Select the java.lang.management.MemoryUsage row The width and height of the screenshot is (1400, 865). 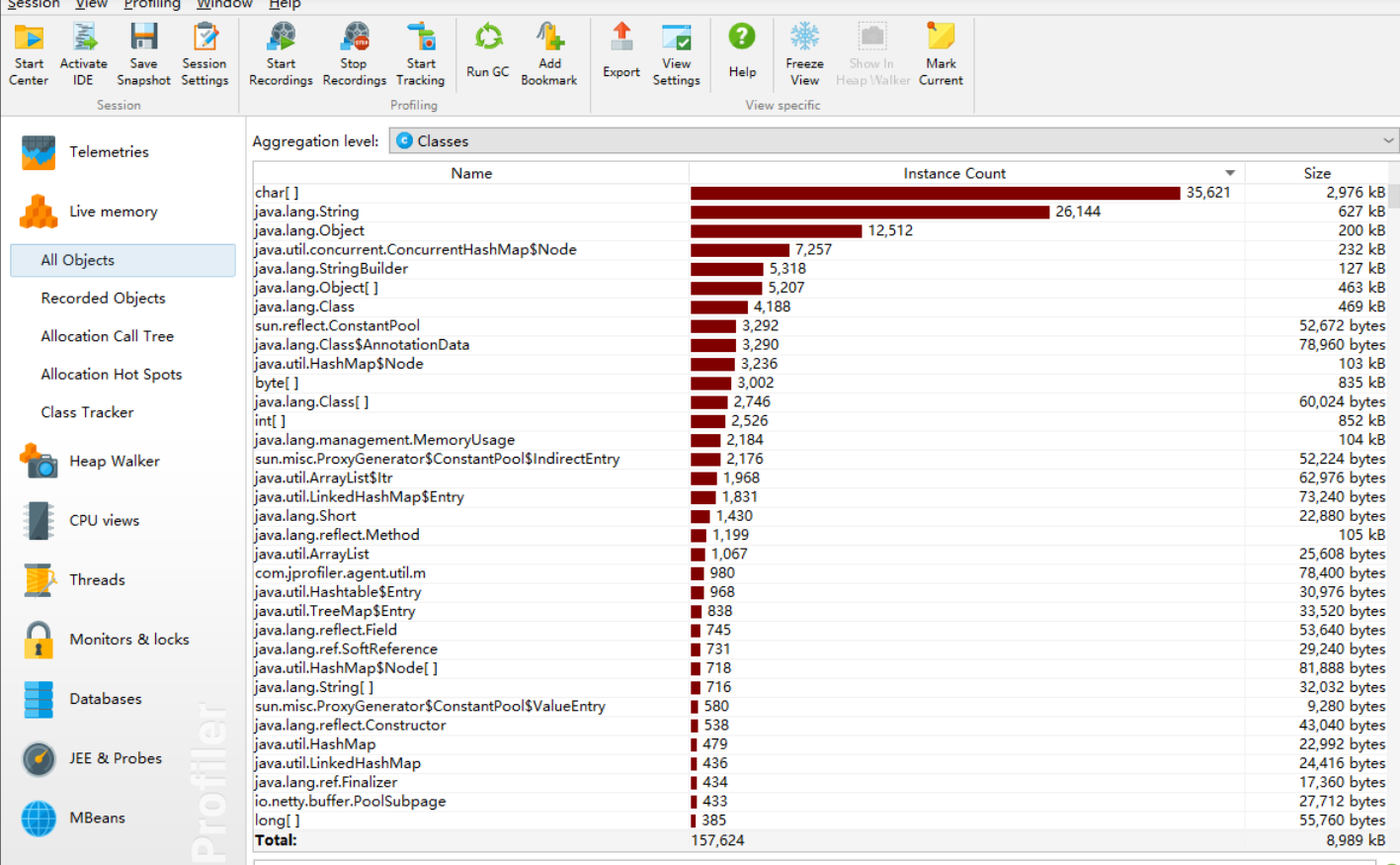point(821,440)
